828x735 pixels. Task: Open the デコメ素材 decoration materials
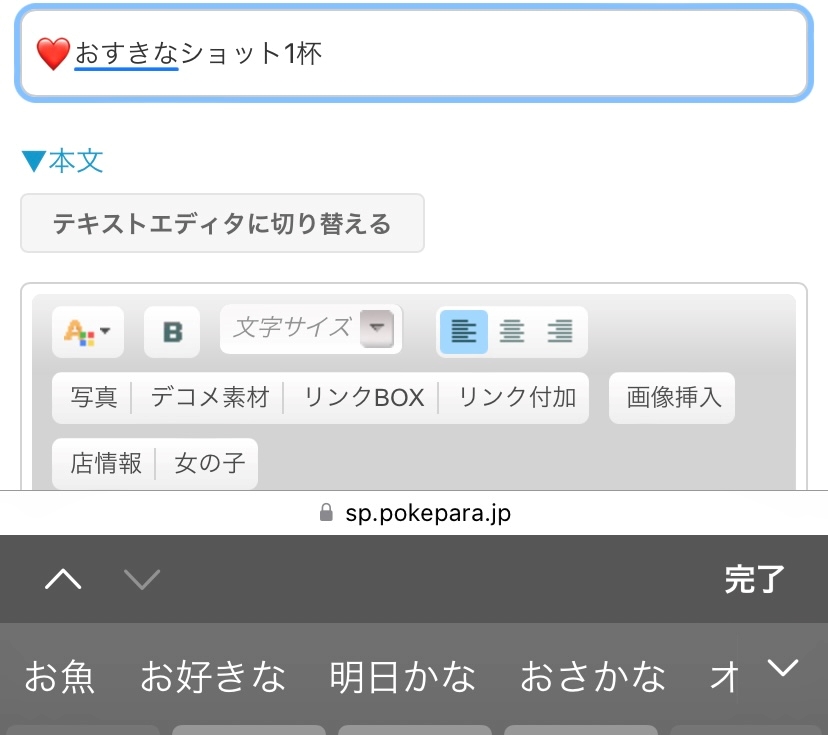210,398
